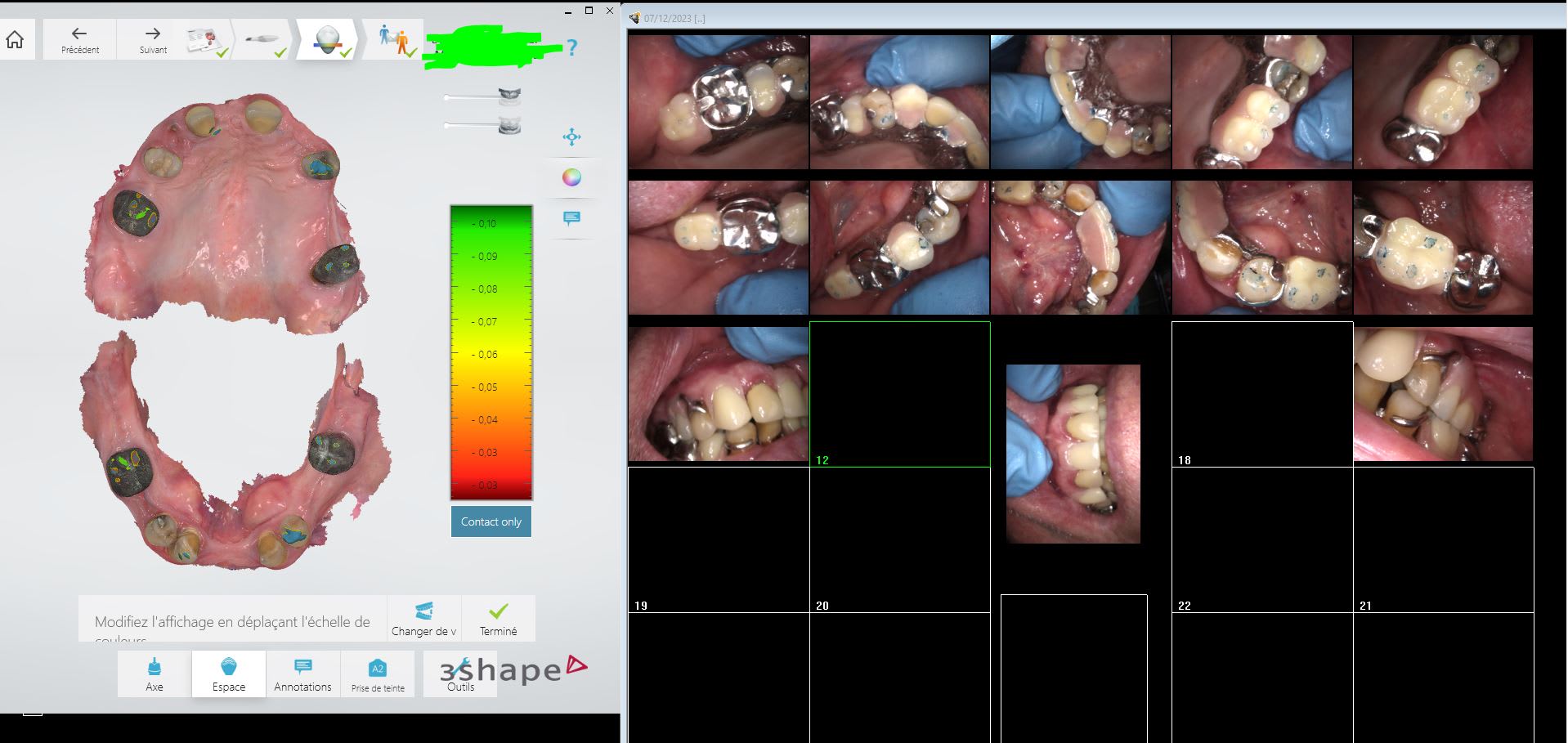
Task: Click the Changer de vue button
Action: [x=423, y=619]
